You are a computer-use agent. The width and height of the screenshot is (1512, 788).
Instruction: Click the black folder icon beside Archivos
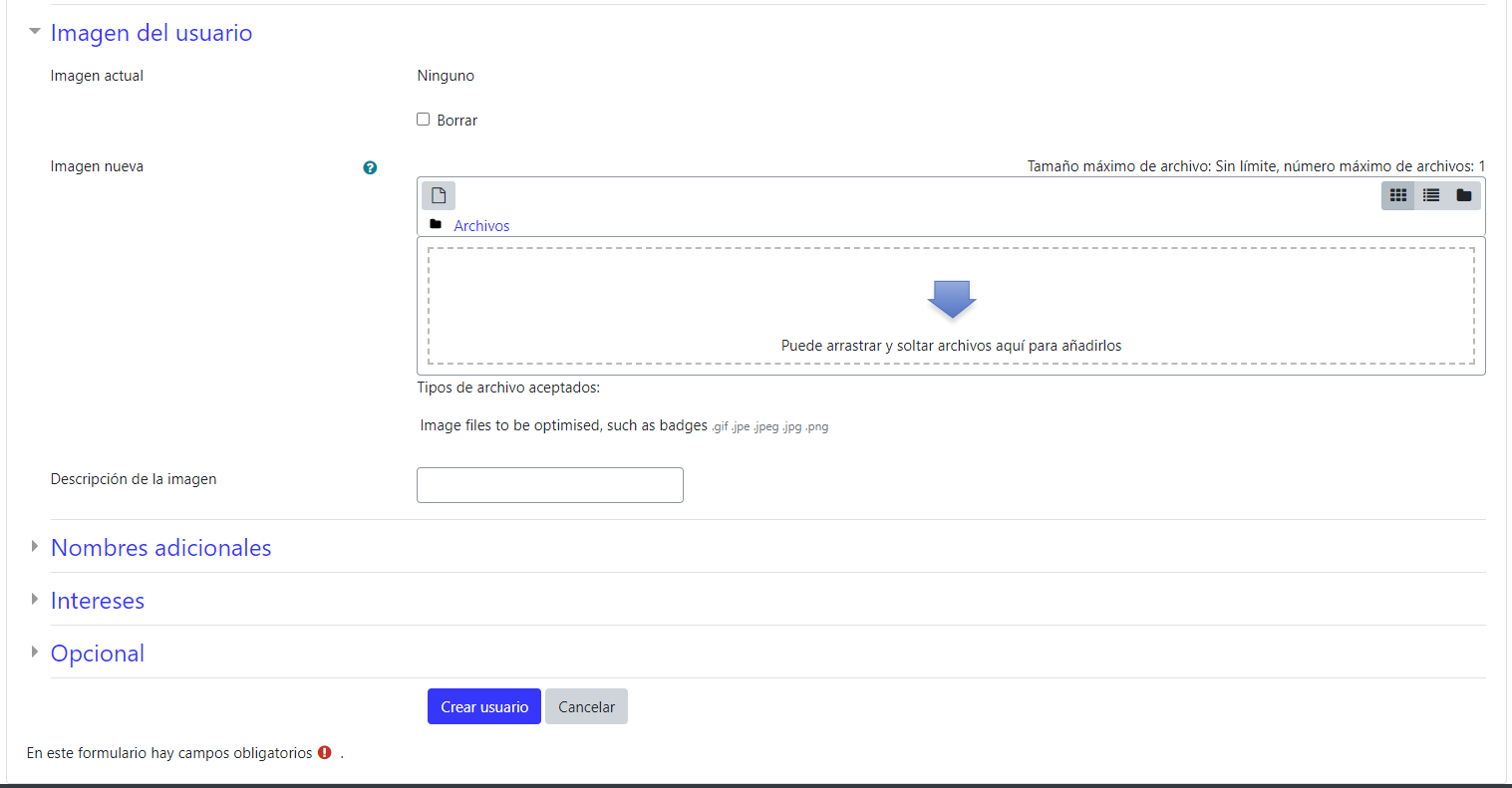[436, 225]
